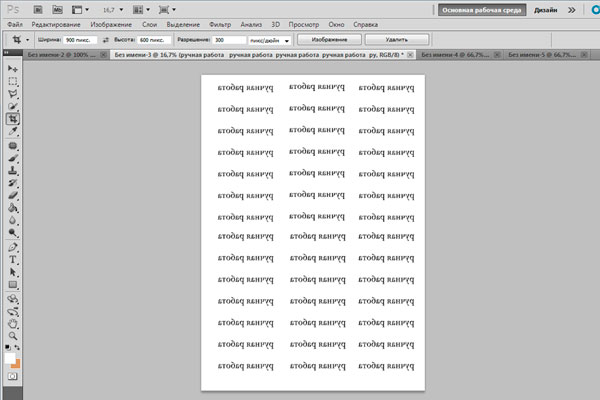Select the Rectangle shape tool
Viewport: 600px width, 400px height.
click(13, 285)
